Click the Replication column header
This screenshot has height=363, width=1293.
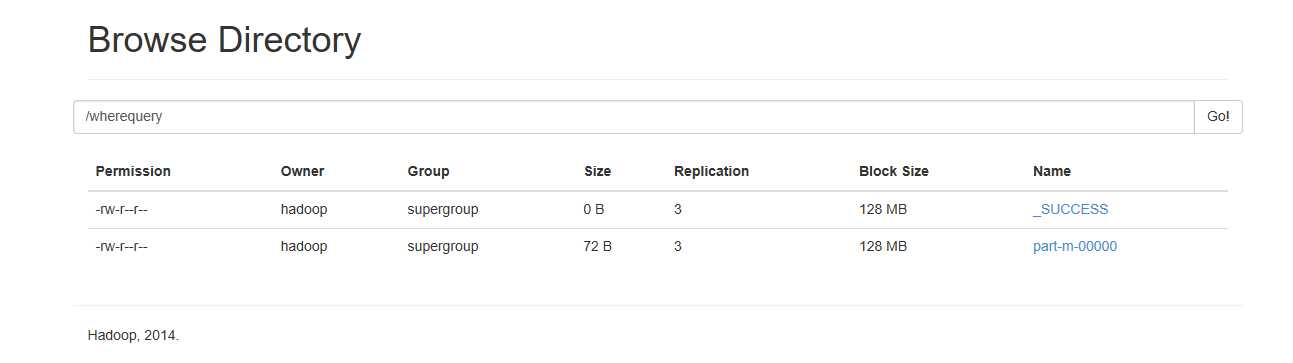[711, 171]
